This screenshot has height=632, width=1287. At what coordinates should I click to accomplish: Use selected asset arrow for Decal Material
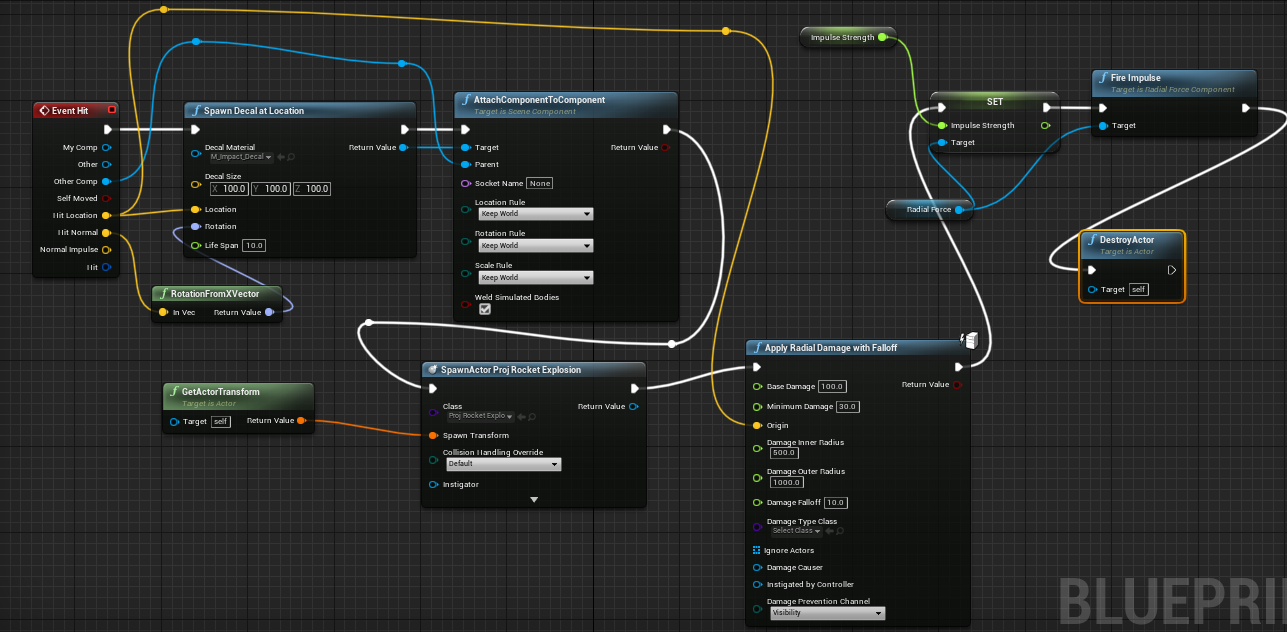tap(281, 157)
